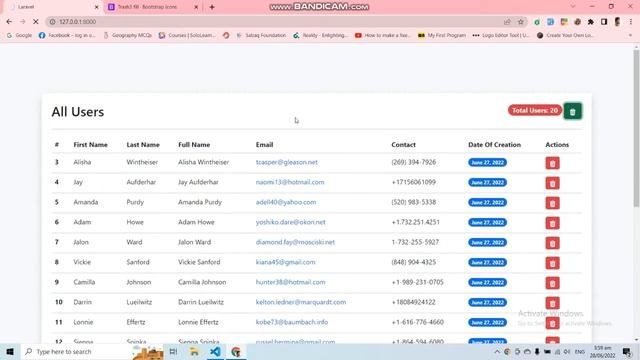The height and width of the screenshot is (360, 640).
Task: Delete user Amanda Purdy row
Action: click(x=552, y=203)
